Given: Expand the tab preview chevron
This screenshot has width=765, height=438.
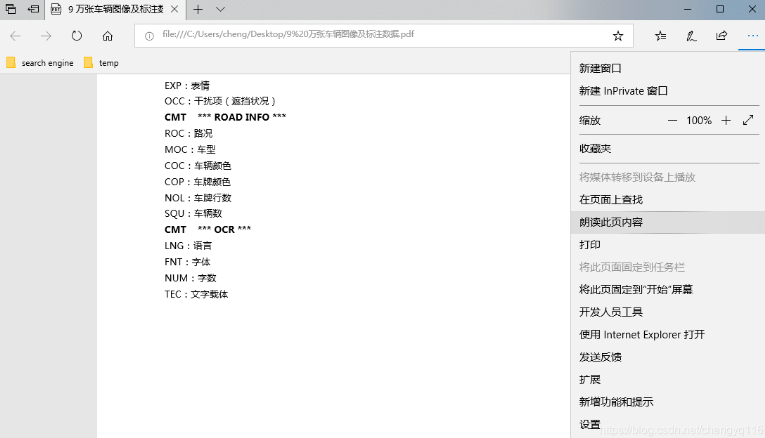Looking at the screenshot, I should pos(220,9).
